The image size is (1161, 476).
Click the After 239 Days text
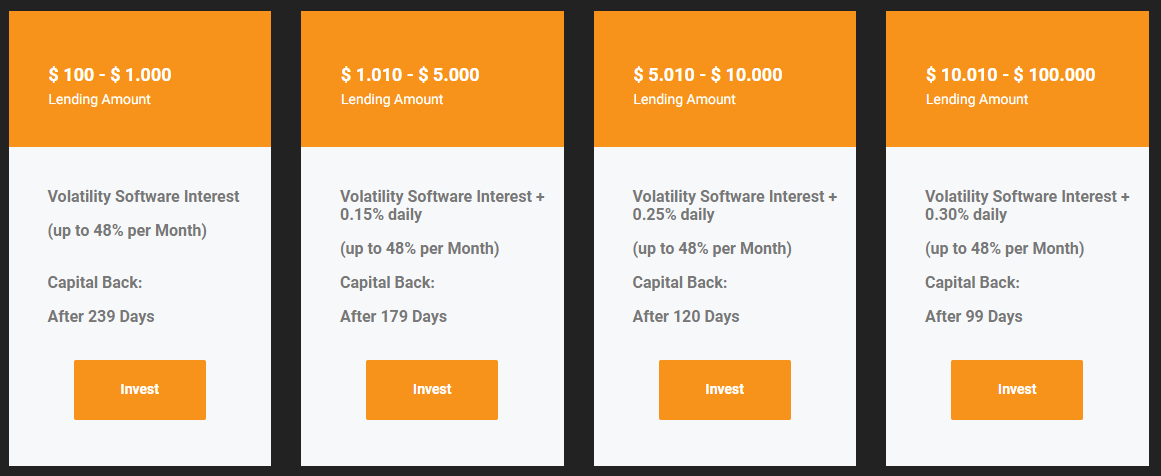[x=101, y=316]
